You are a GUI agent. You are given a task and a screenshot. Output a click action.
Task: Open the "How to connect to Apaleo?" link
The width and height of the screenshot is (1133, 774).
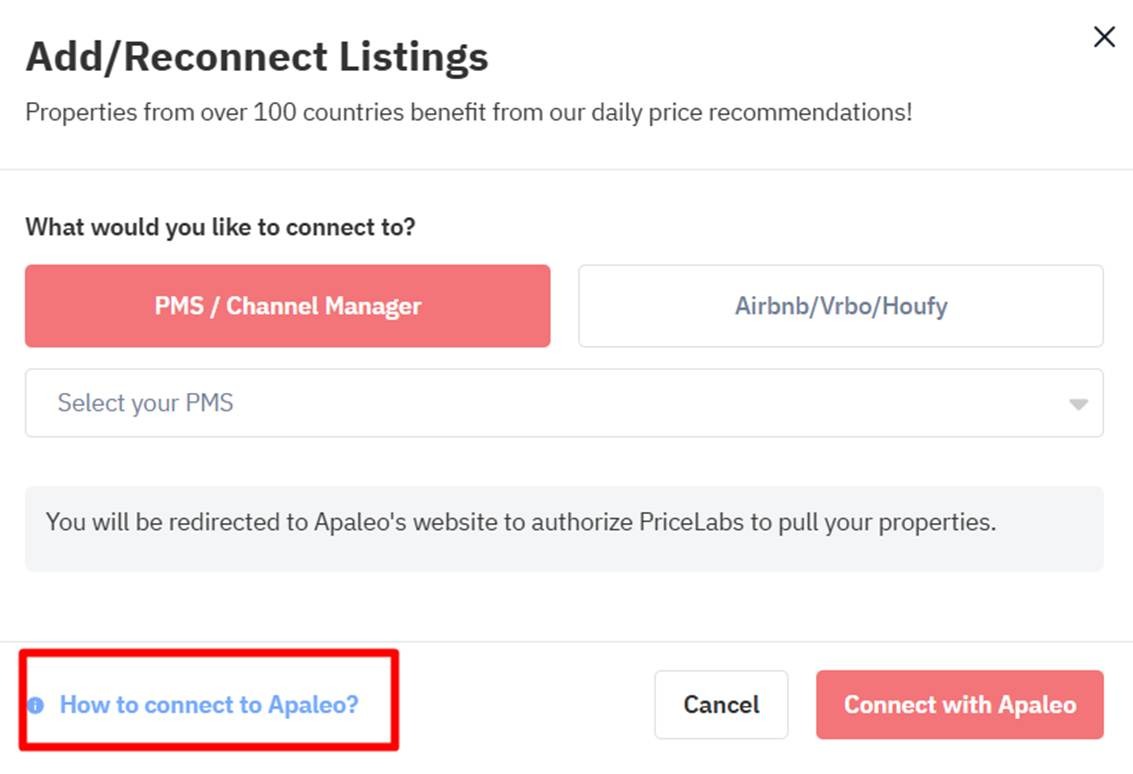208,705
